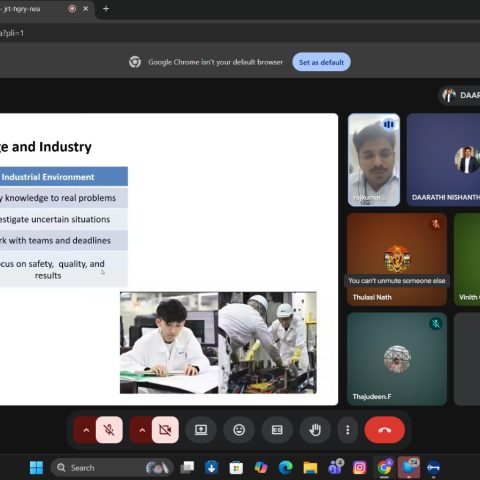Switch to Google Chrome on taskbar
The image size is (480, 480).
click(384, 468)
